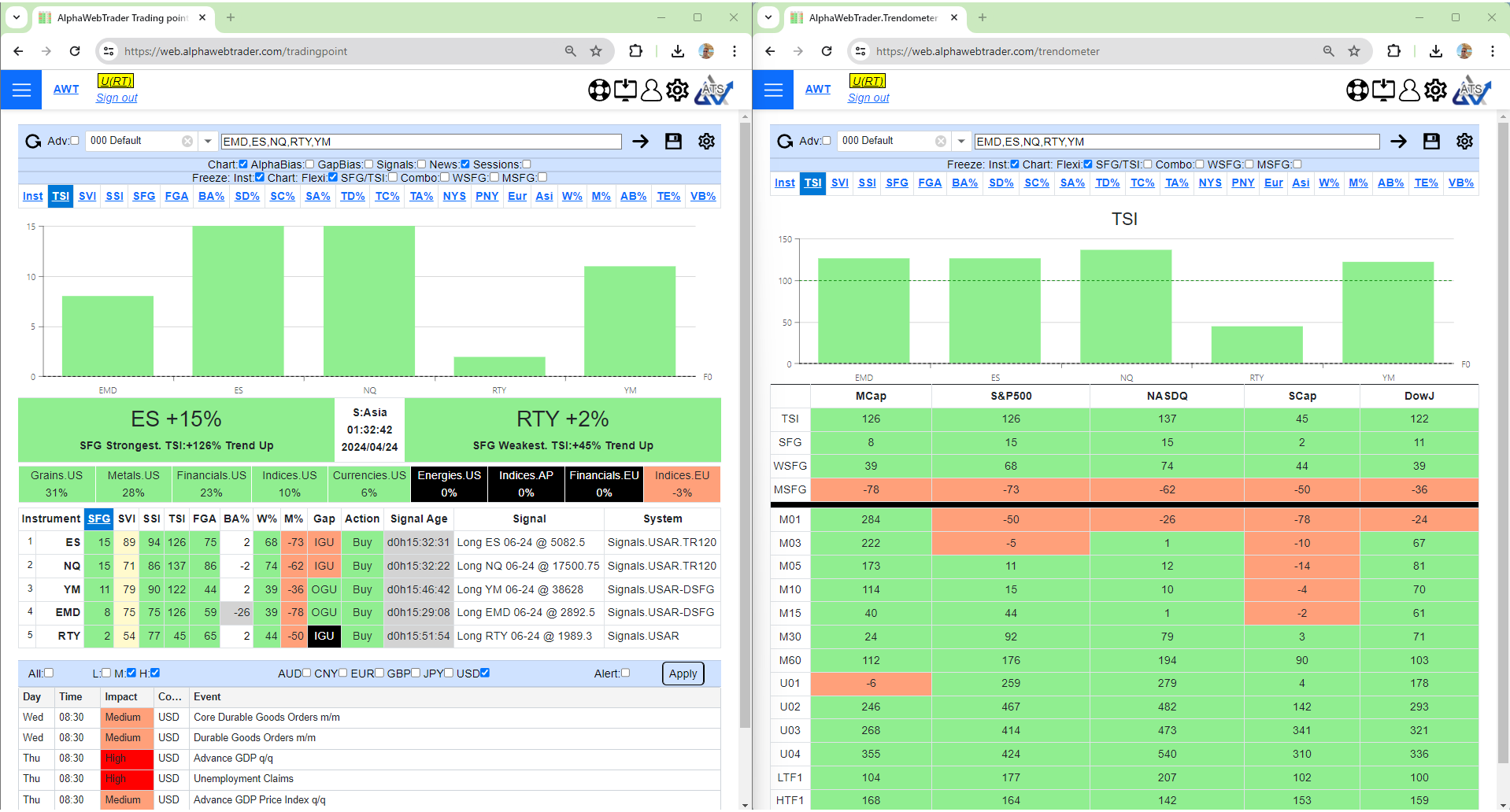Open settings gear in Trading point filter bar
Viewport: 1510px width, 812px height.
coord(706,142)
